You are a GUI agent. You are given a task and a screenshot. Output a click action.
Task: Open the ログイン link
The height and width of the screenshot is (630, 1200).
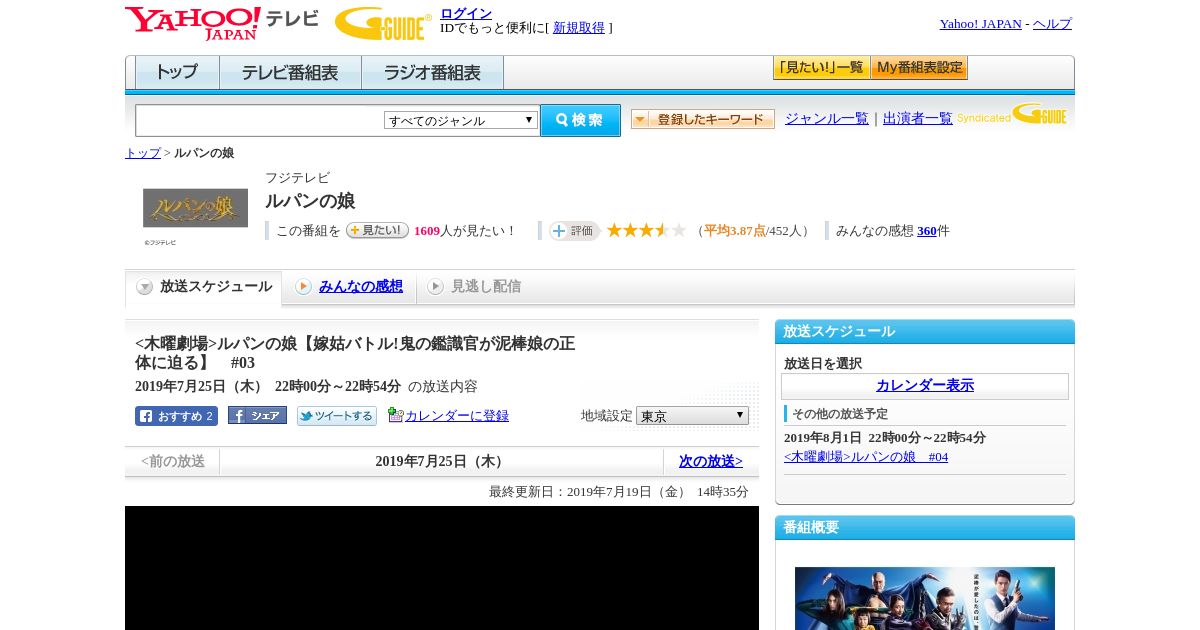coord(466,13)
